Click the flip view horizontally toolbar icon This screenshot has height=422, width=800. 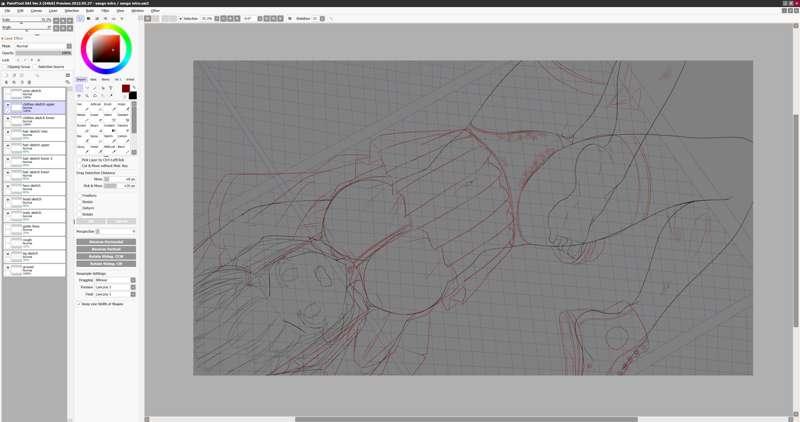pos(290,18)
